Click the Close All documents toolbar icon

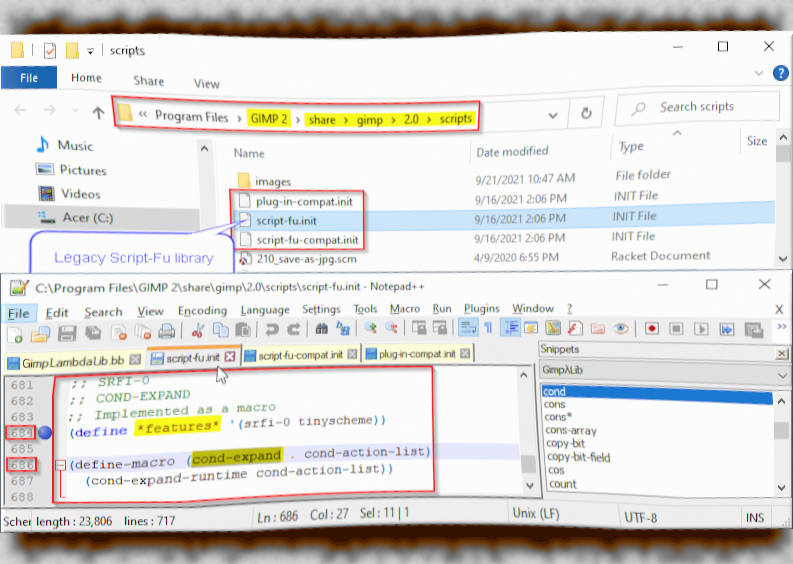[x=143, y=332]
